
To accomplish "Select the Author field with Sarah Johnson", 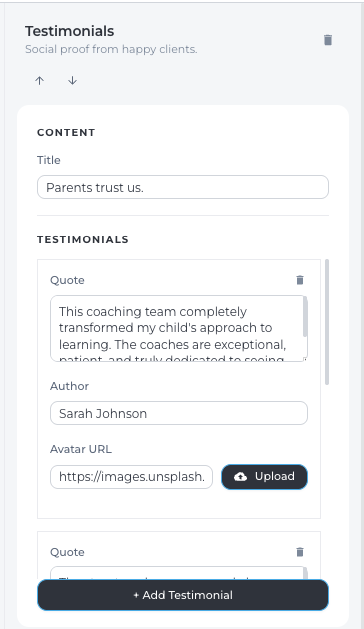I will [179, 413].
